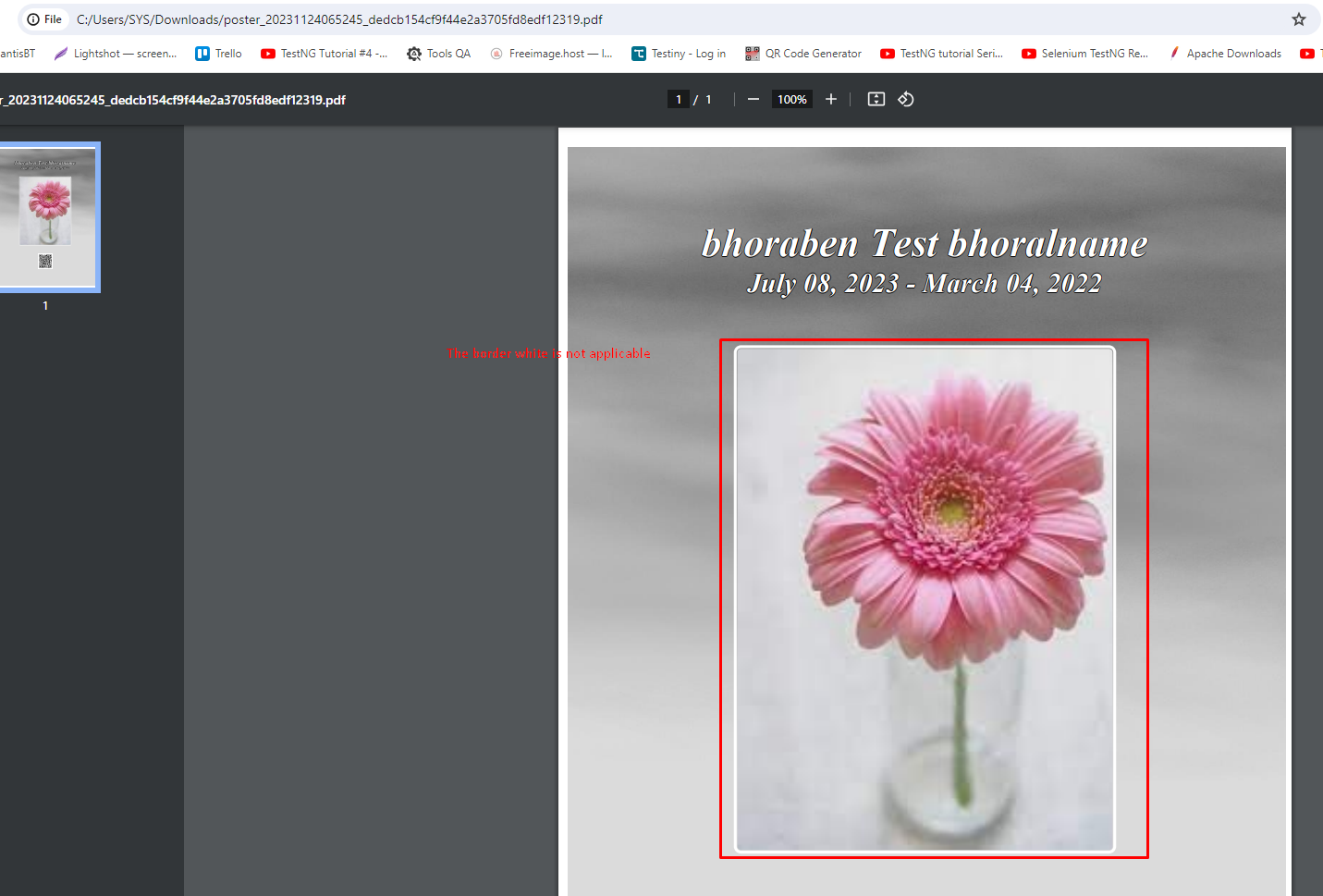
Task: Edit the current page number field
Action: [x=679, y=99]
